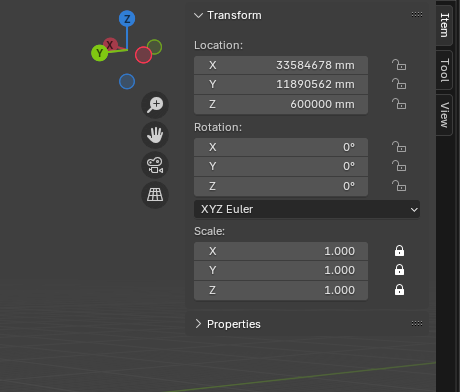
Task: Click the hand Move view icon
Action: point(155,135)
